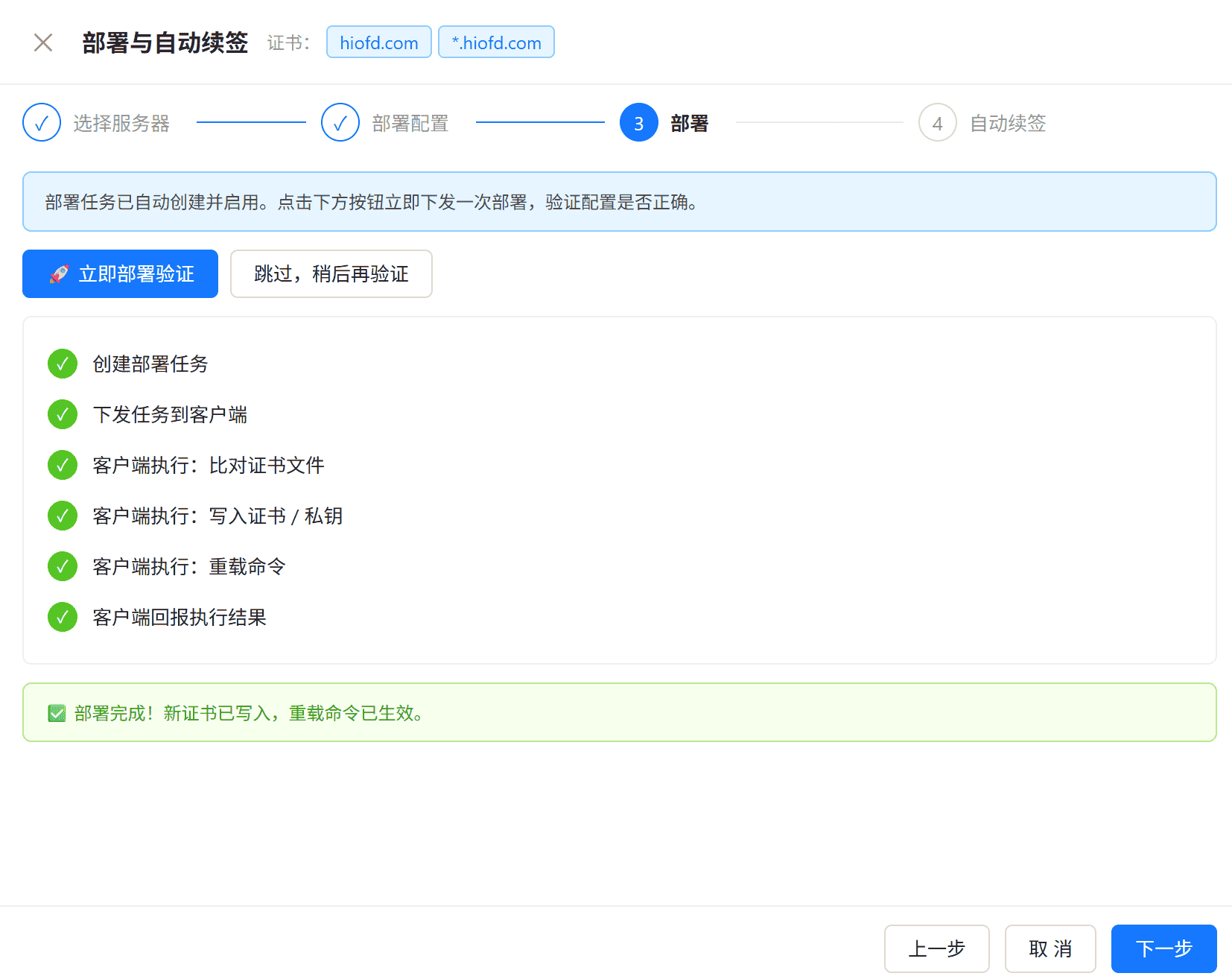The height and width of the screenshot is (979, 1232).
Task: Click the hiofd.com certificate tag
Action: click(x=379, y=42)
